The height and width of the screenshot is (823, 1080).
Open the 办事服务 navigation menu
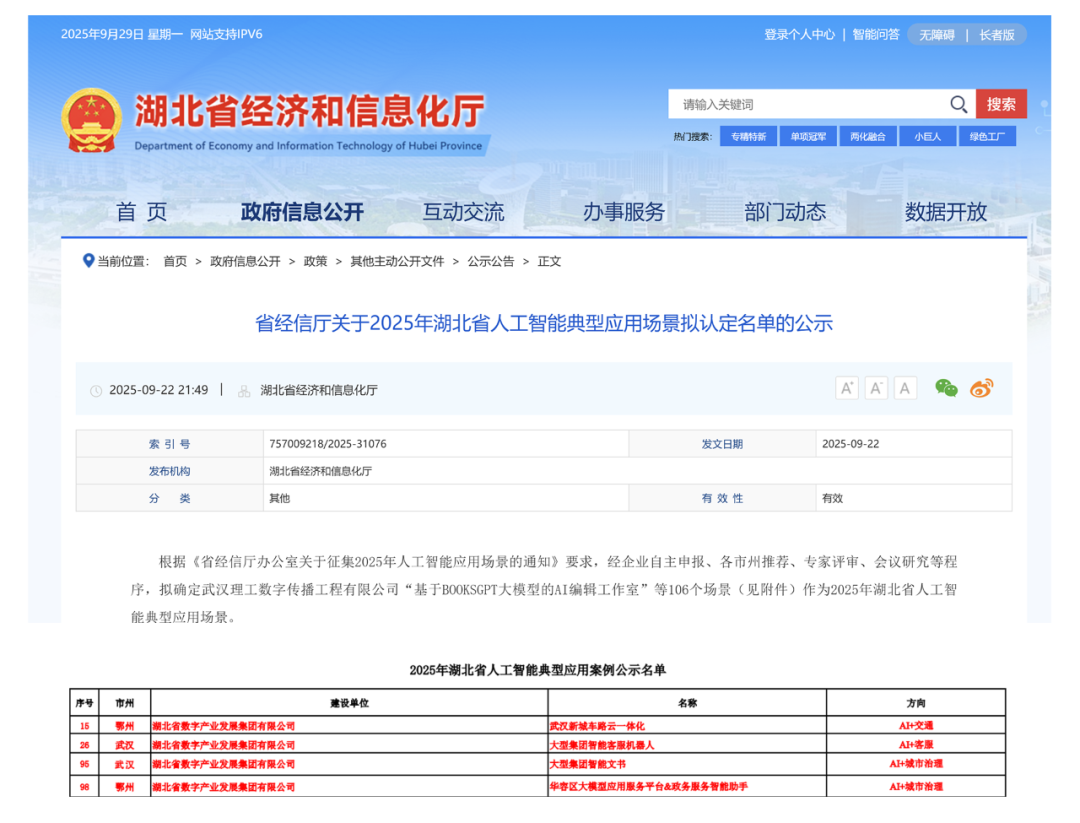tap(624, 212)
